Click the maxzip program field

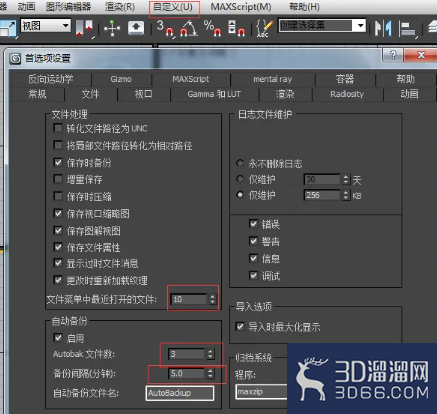click(x=261, y=392)
